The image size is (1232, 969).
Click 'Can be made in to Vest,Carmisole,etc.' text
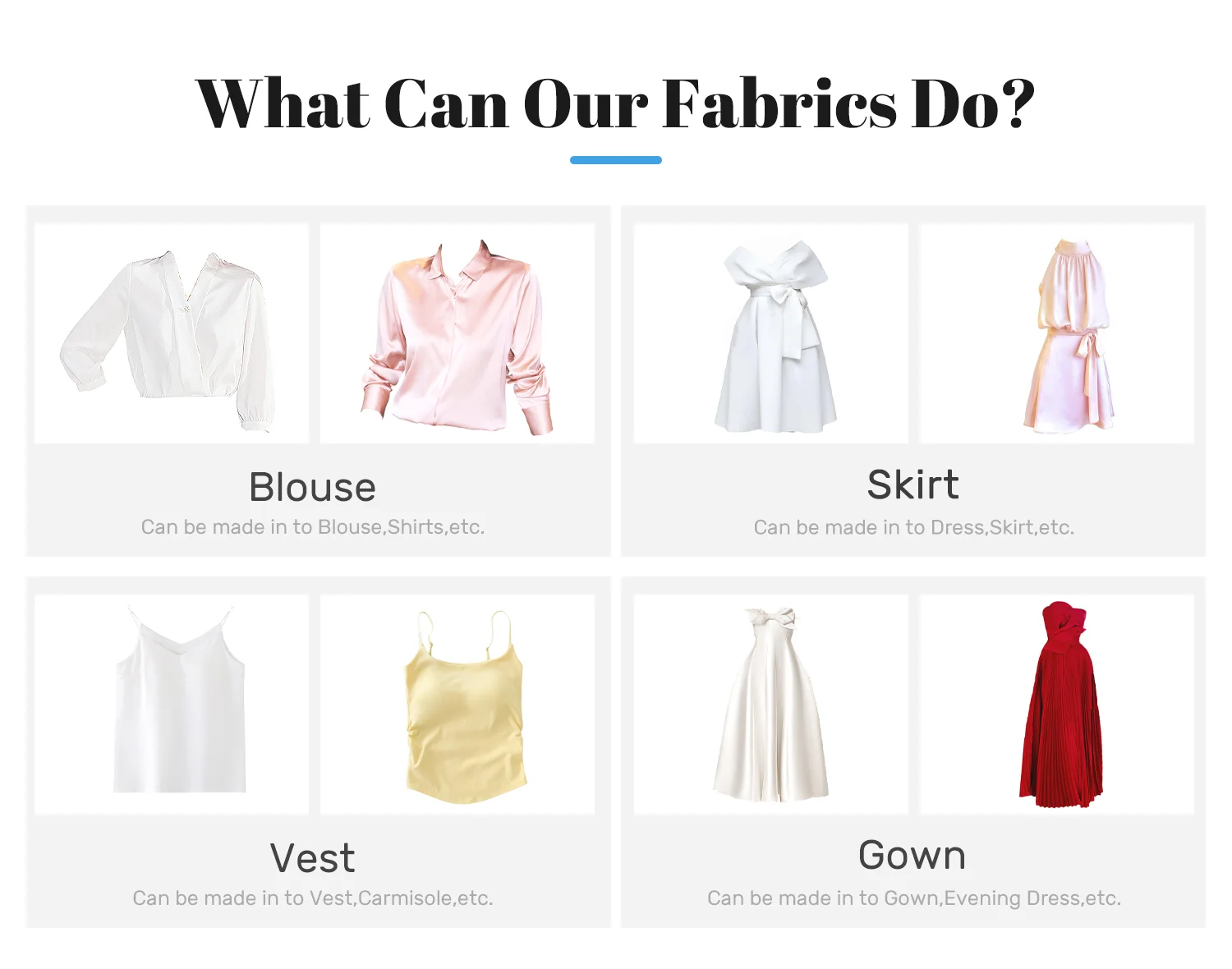pyautogui.click(x=313, y=898)
